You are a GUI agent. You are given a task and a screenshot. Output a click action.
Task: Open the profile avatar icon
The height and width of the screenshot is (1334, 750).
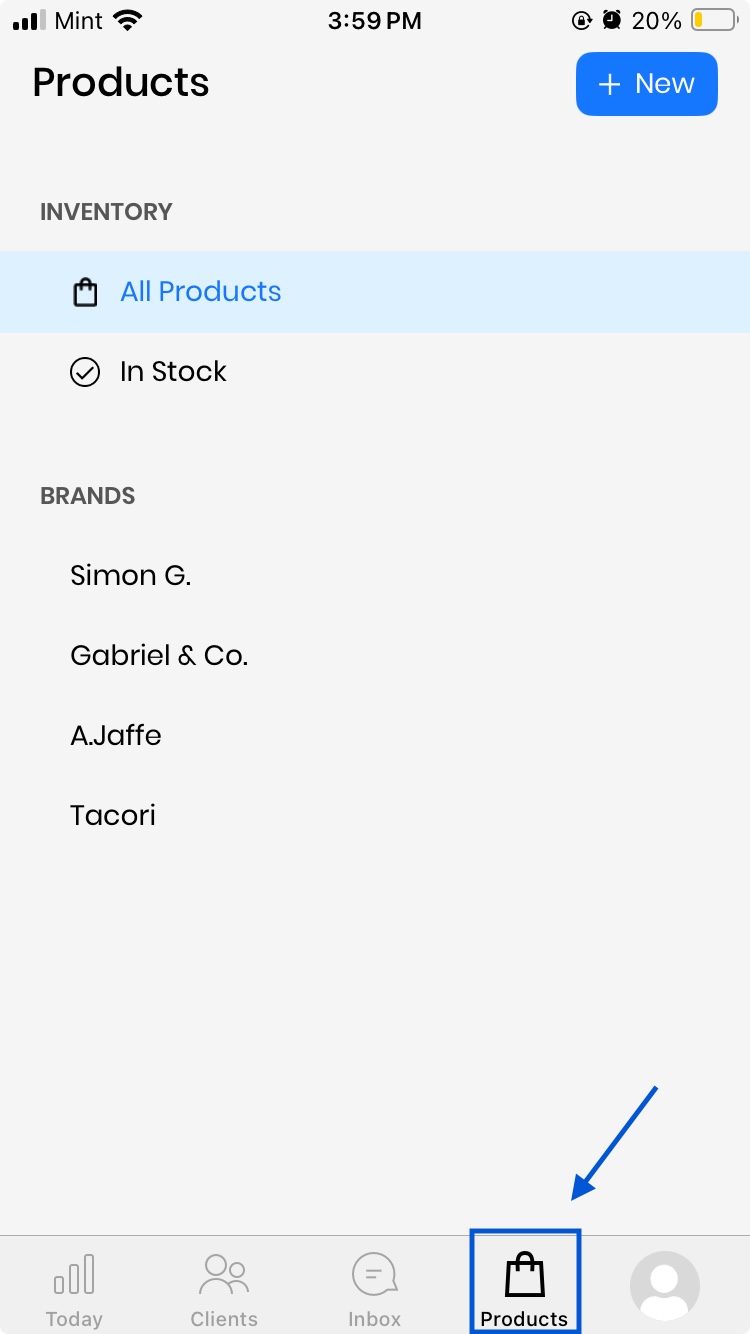coord(665,1286)
